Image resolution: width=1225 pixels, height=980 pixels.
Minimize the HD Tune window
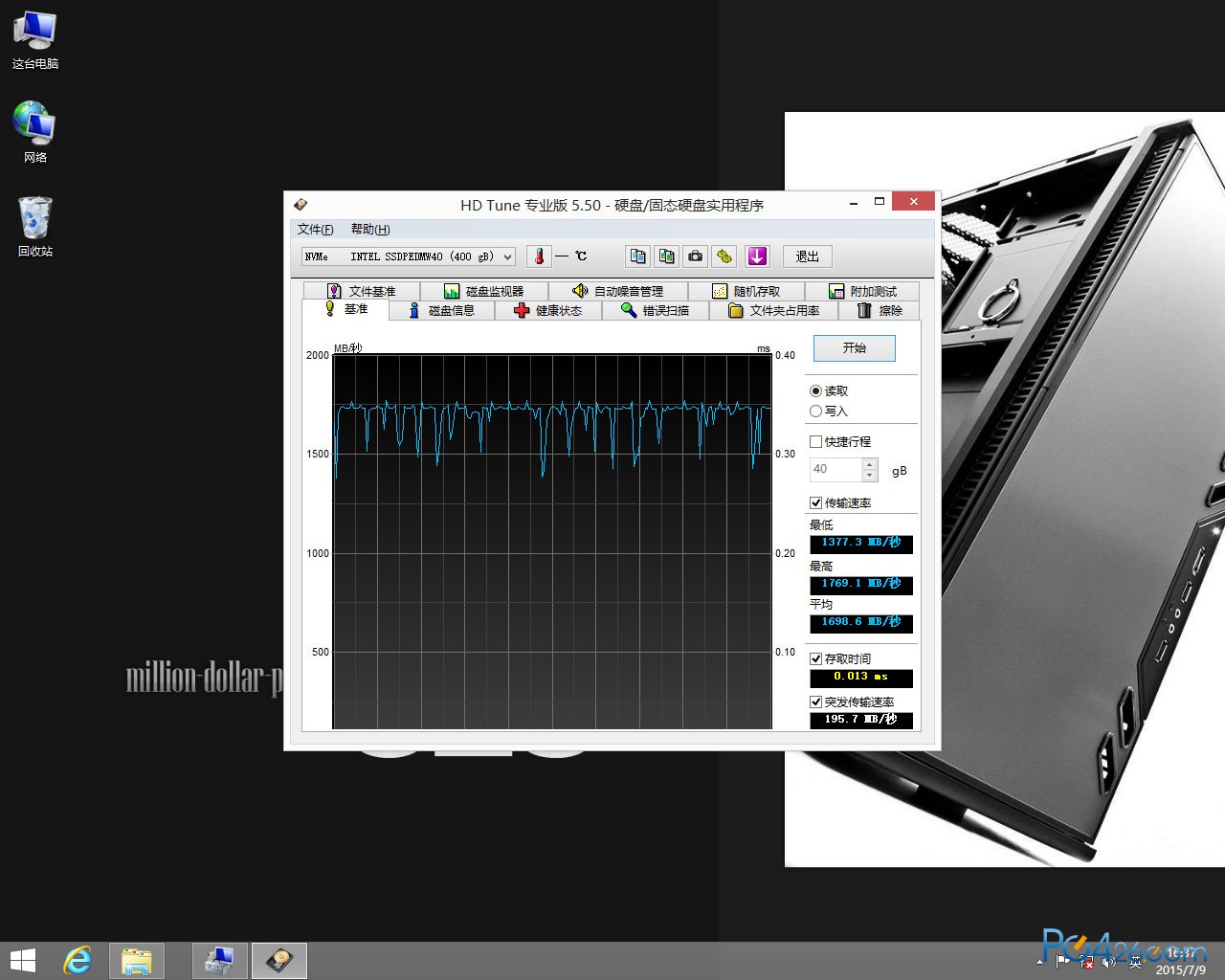pos(853,202)
